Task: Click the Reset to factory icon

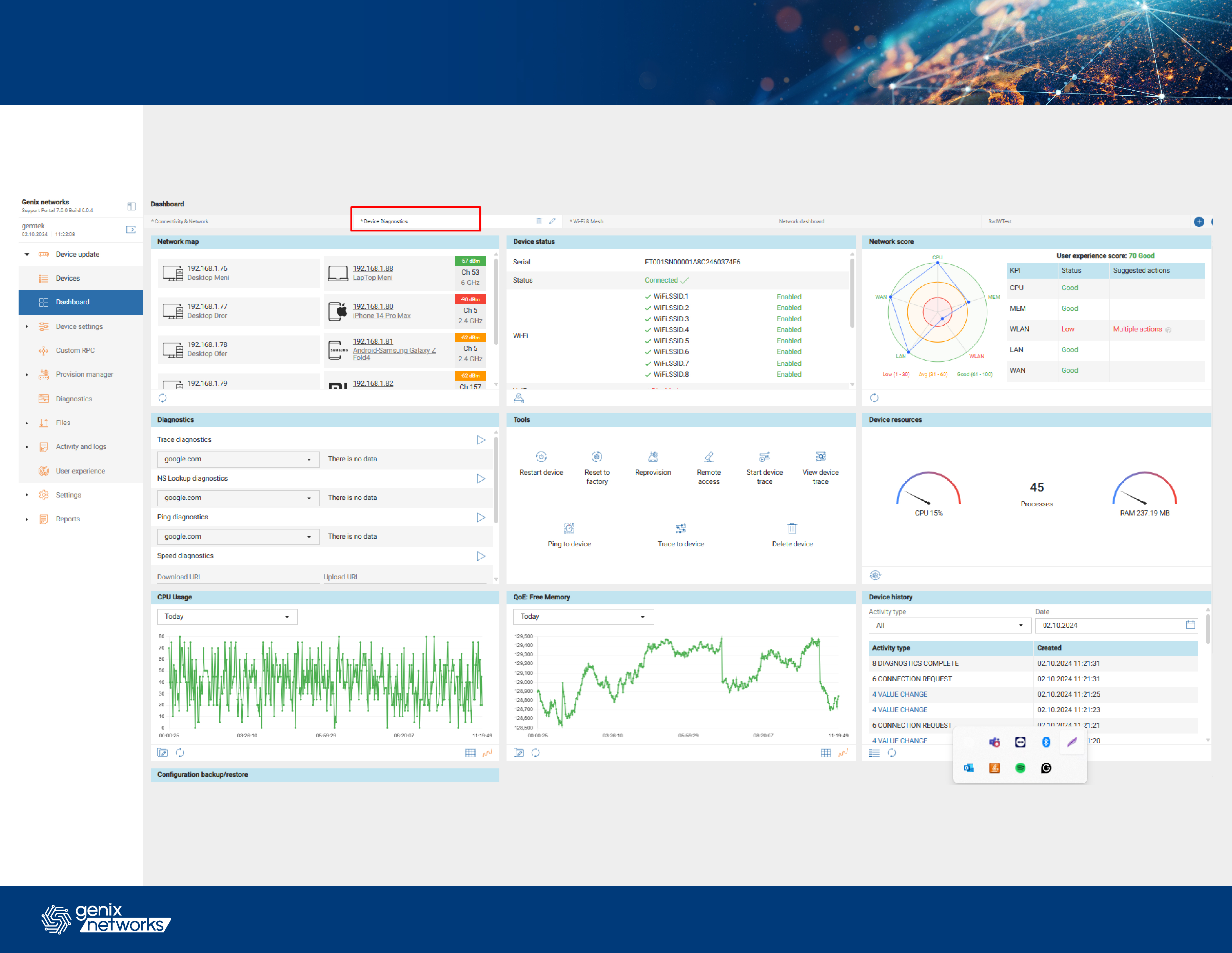Action: 596,457
